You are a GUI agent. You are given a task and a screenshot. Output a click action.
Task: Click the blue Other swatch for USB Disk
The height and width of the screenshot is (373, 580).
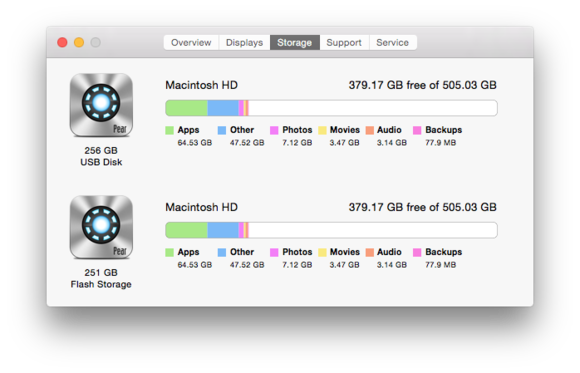point(222,130)
